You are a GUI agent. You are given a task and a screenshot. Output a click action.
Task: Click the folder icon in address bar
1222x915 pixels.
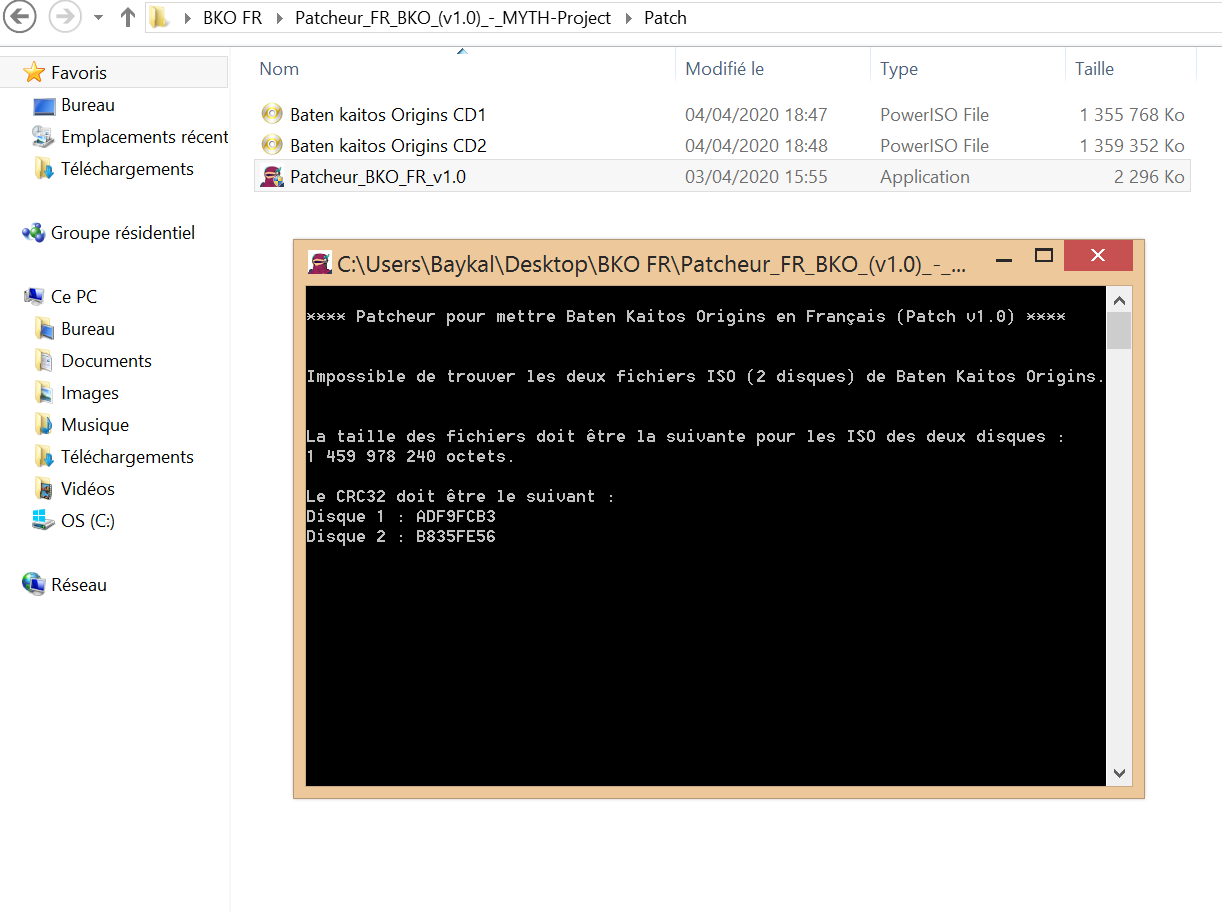(x=160, y=17)
